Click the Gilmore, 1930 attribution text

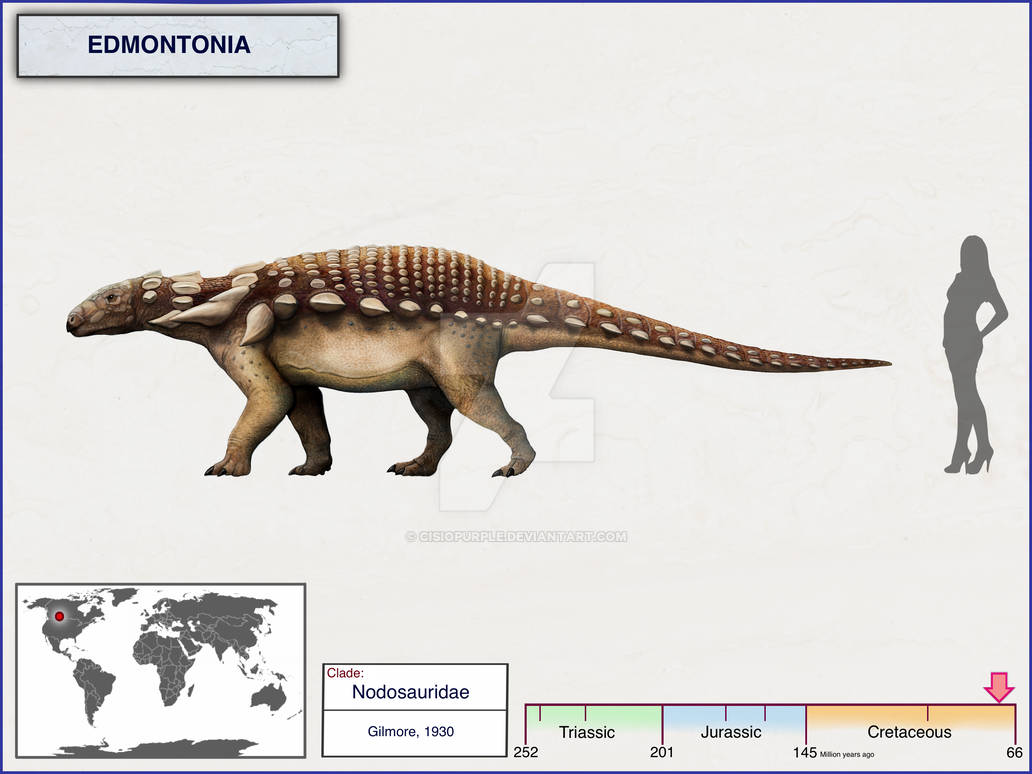pos(411,731)
